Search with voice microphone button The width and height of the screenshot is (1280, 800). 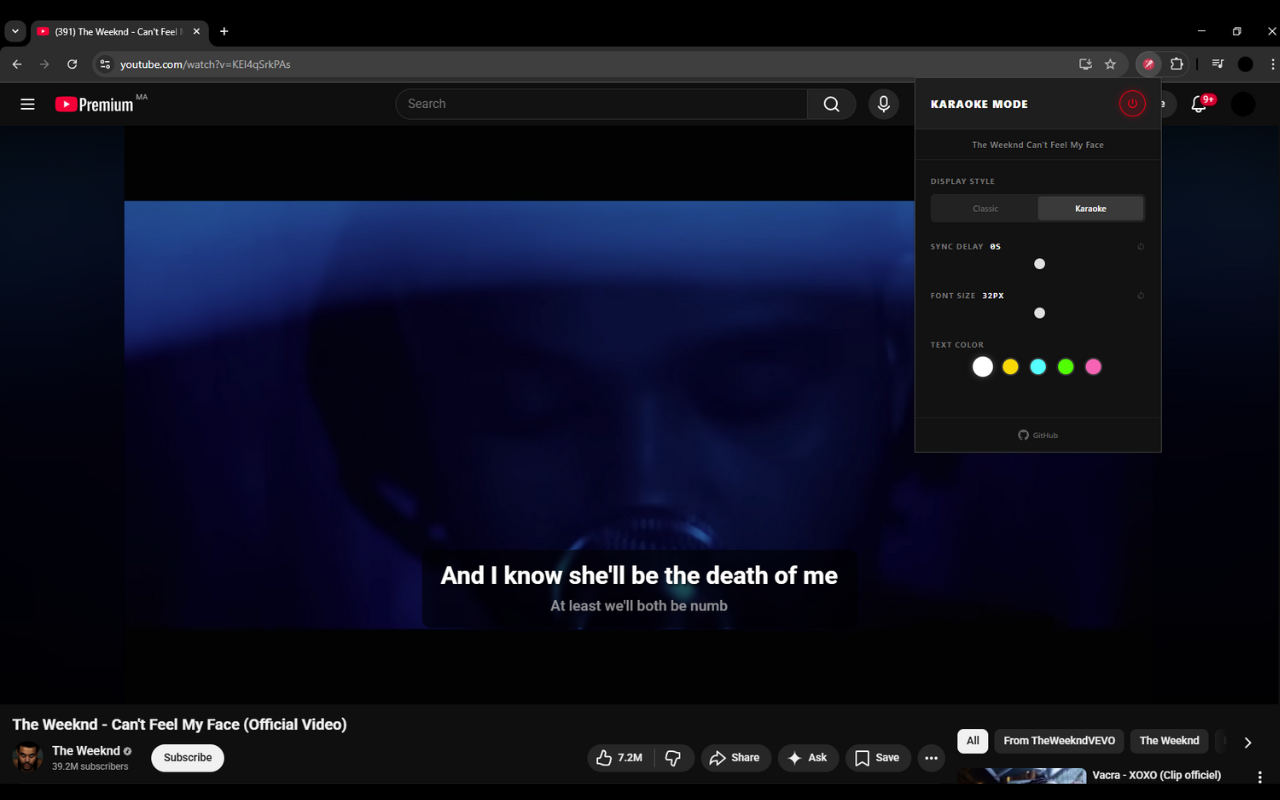pyautogui.click(x=883, y=104)
